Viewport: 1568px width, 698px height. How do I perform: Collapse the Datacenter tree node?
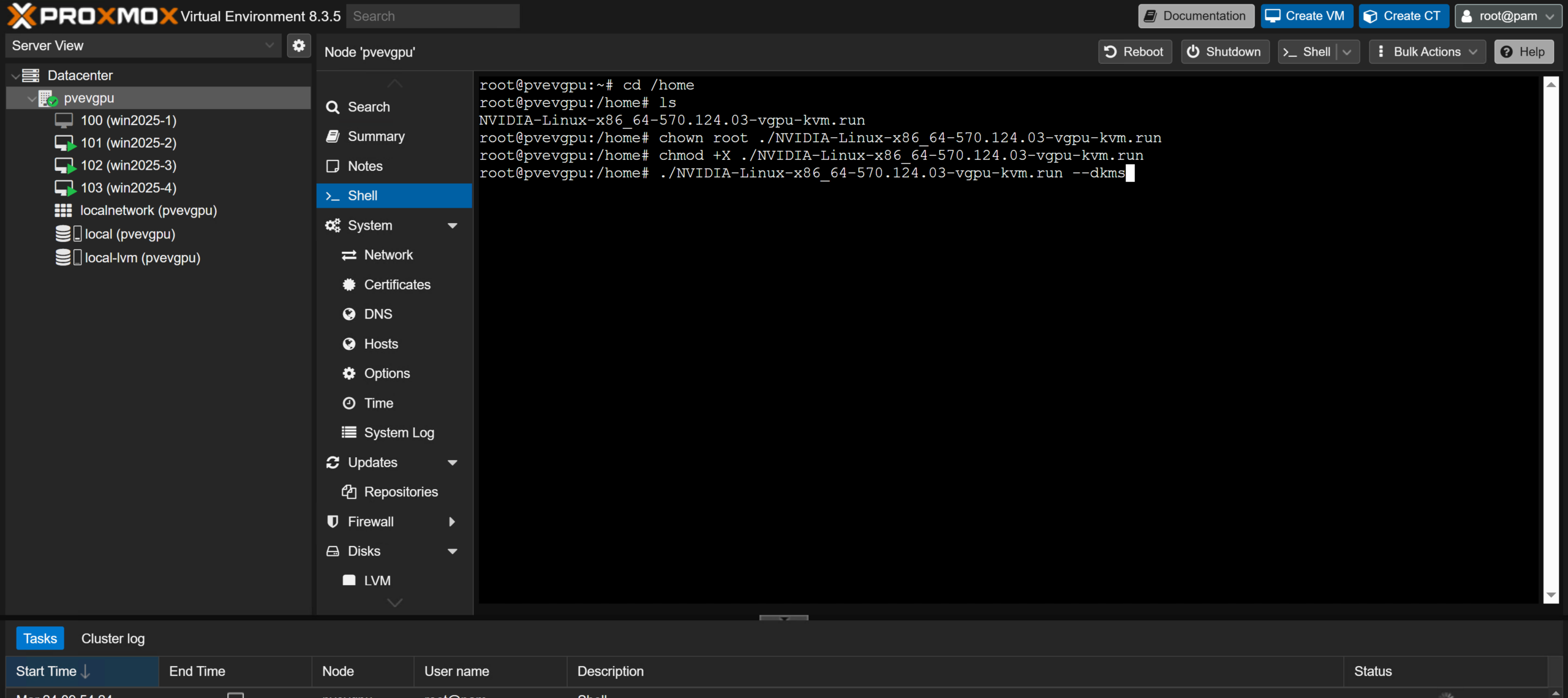(15, 76)
